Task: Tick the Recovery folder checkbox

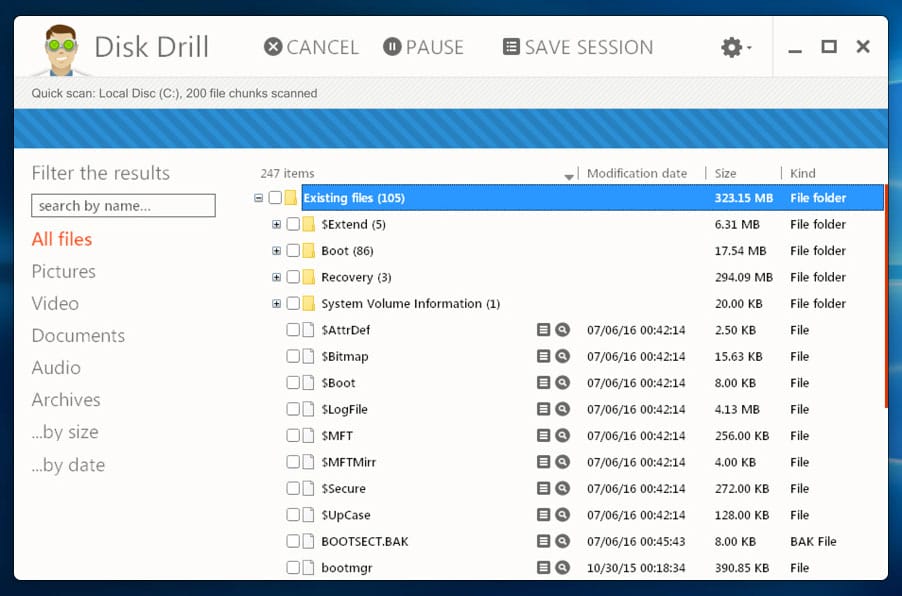Action: pyautogui.click(x=293, y=277)
